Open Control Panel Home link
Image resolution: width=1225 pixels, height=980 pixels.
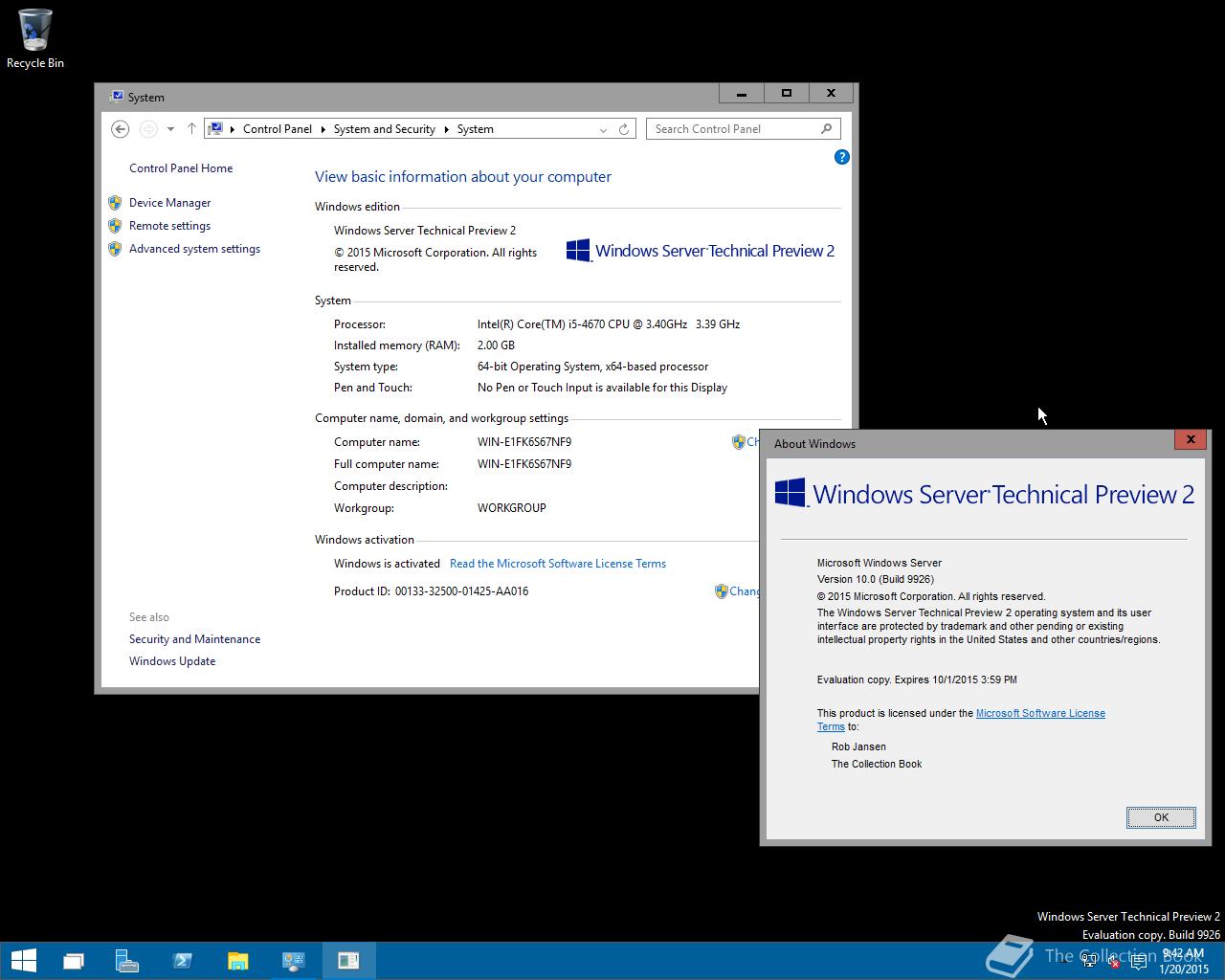point(181,168)
